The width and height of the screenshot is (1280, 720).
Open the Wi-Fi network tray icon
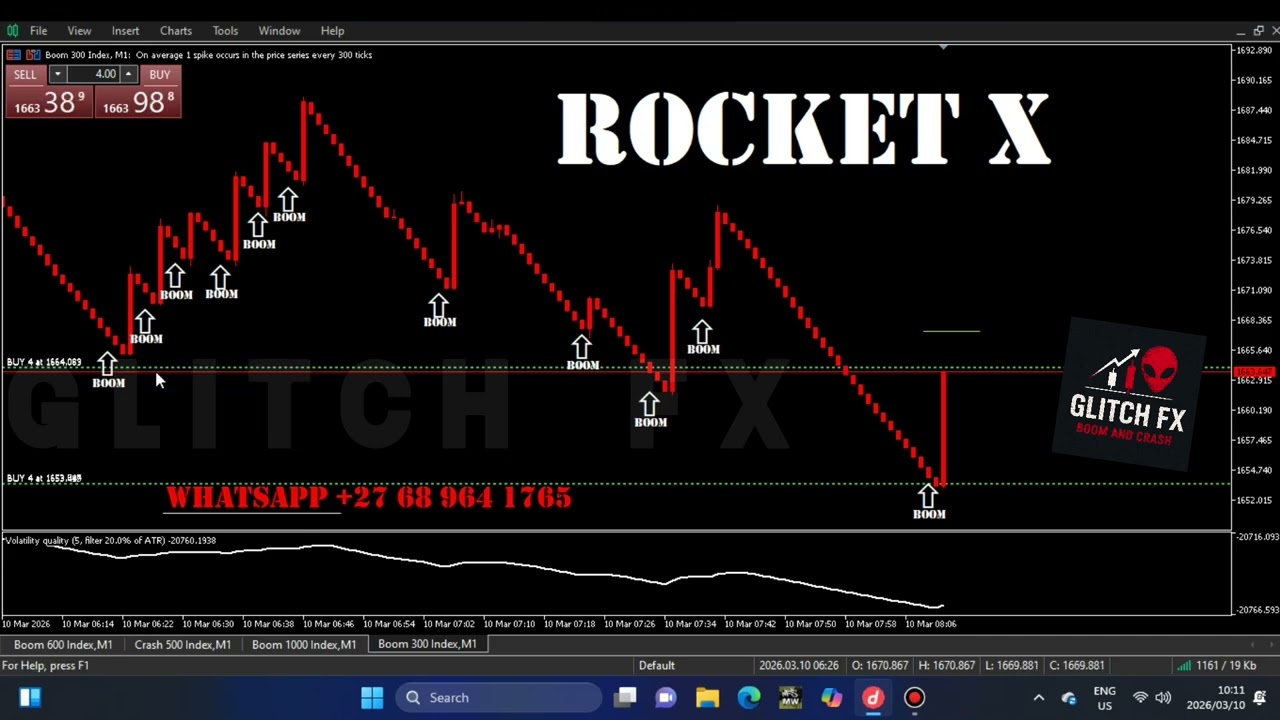coord(1141,698)
